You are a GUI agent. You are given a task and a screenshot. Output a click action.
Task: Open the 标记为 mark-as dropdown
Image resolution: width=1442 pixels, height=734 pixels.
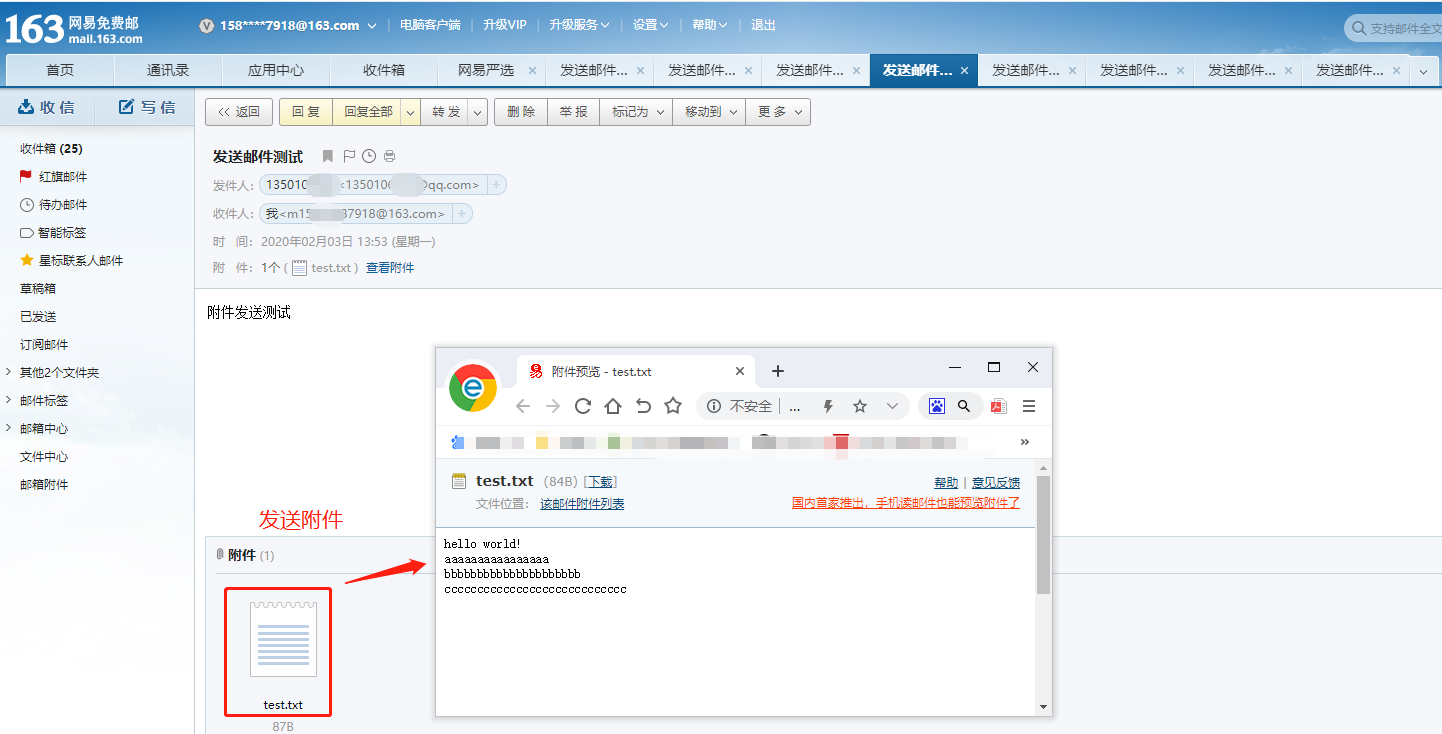click(637, 112)
